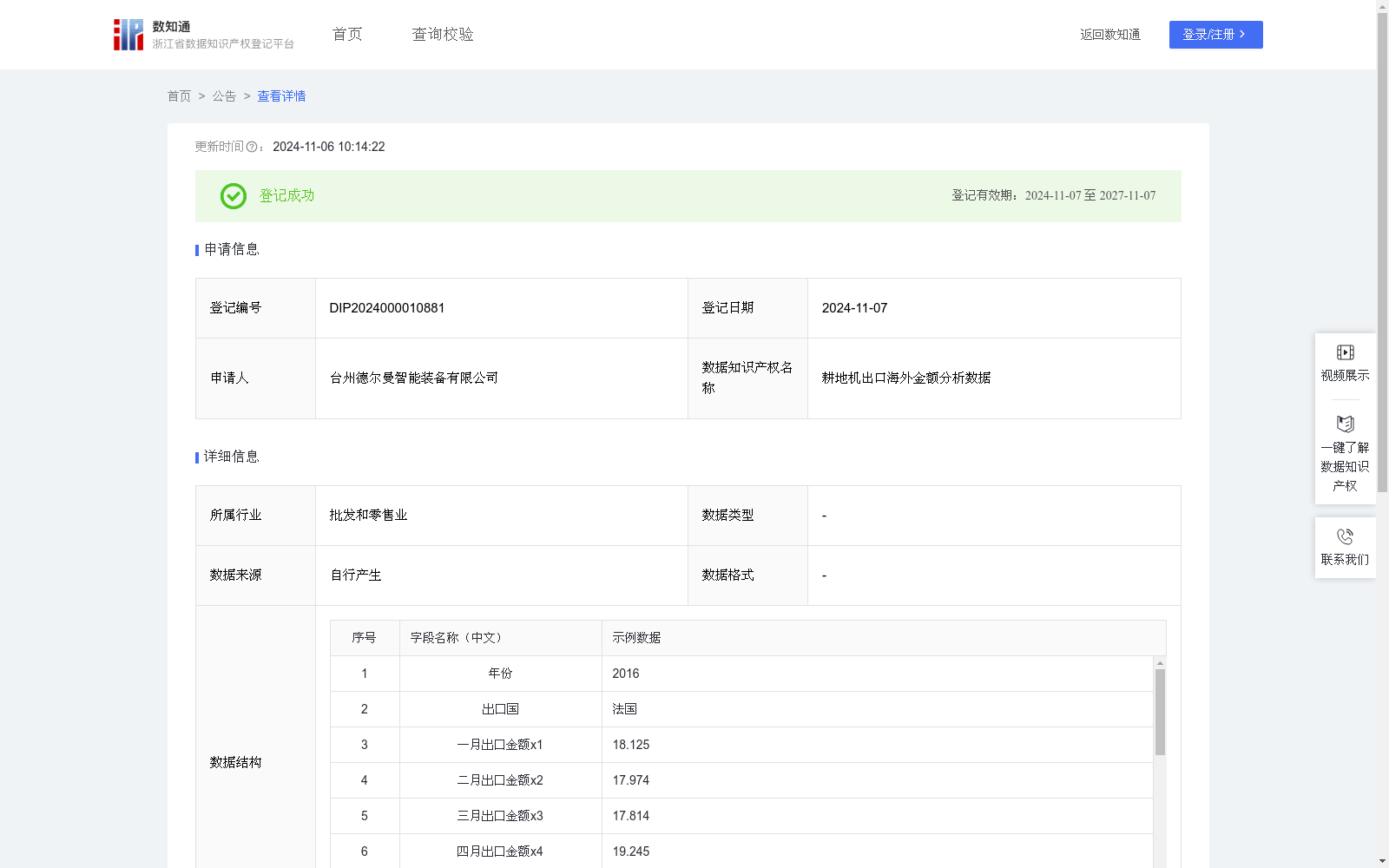Viewport: 1389px width, 868px height.
Task: Navigate via the 首页 breadcrumb link
Action: click(179, 96)
